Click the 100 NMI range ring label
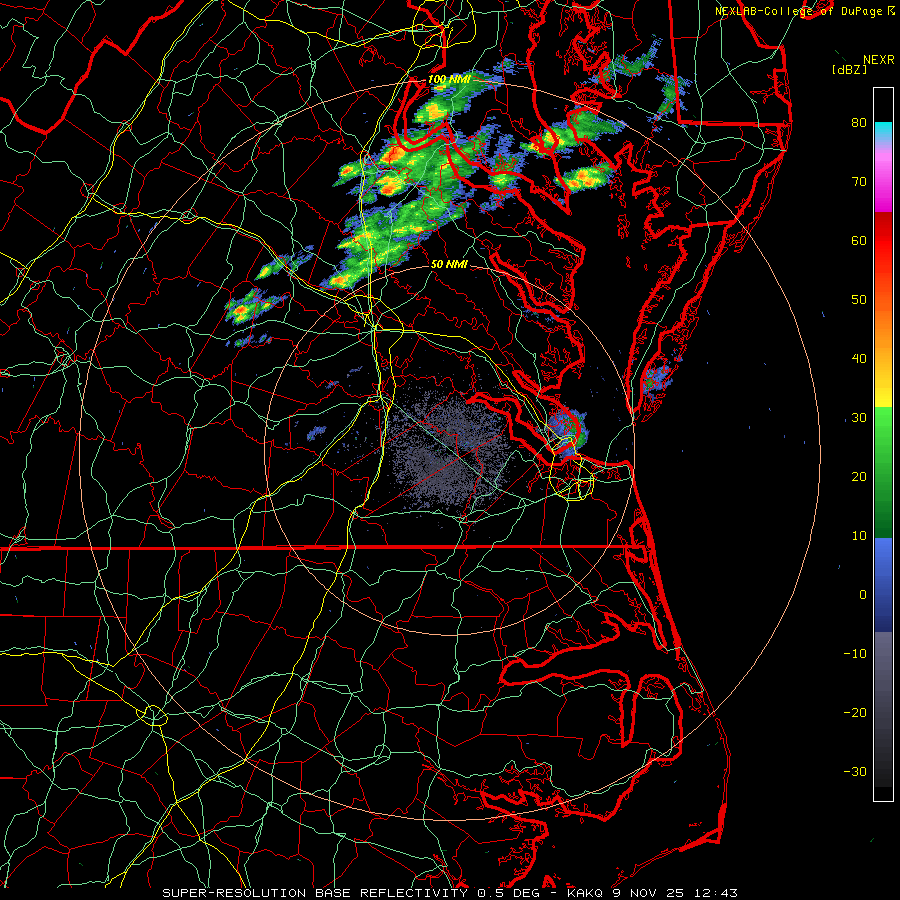 tap(449, 79)
